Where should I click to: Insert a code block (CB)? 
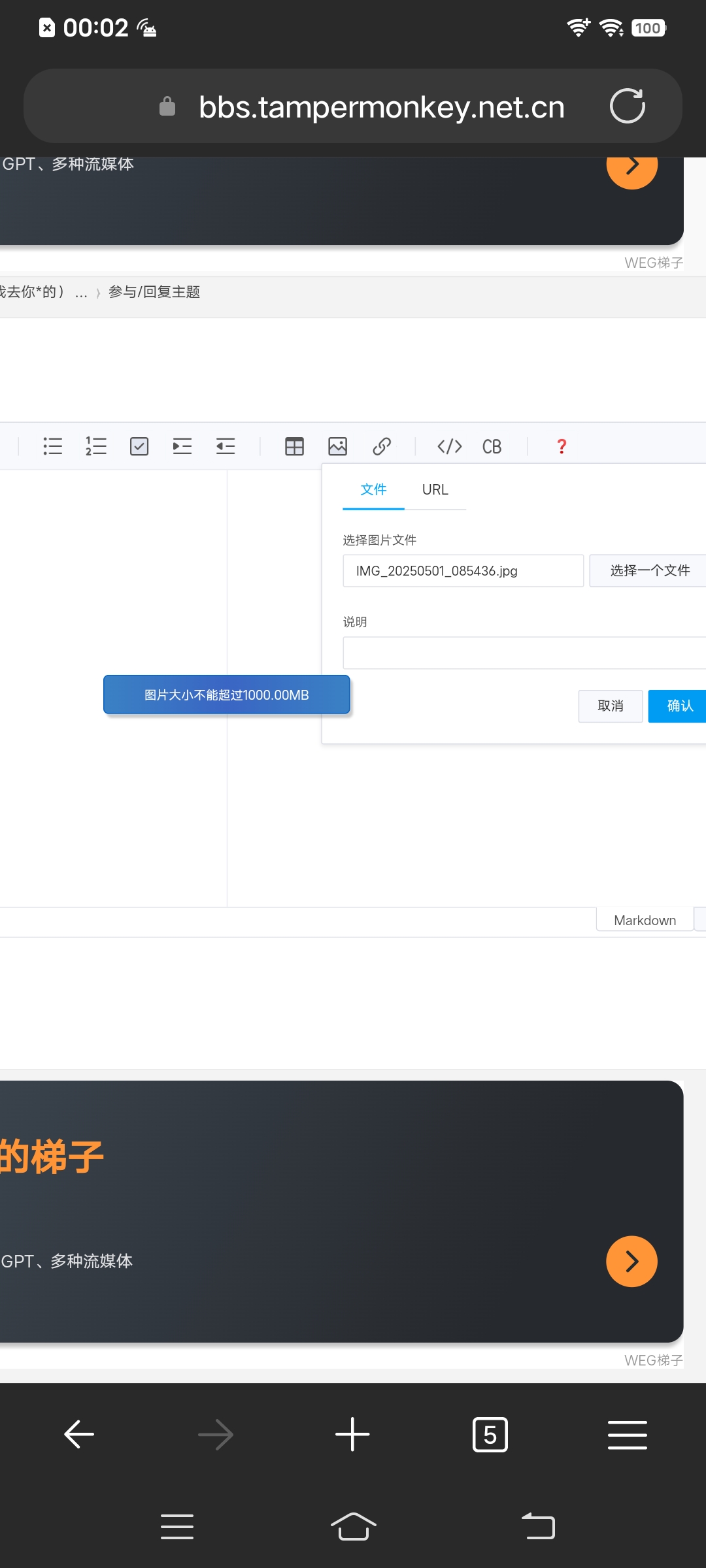click(492, 446)
